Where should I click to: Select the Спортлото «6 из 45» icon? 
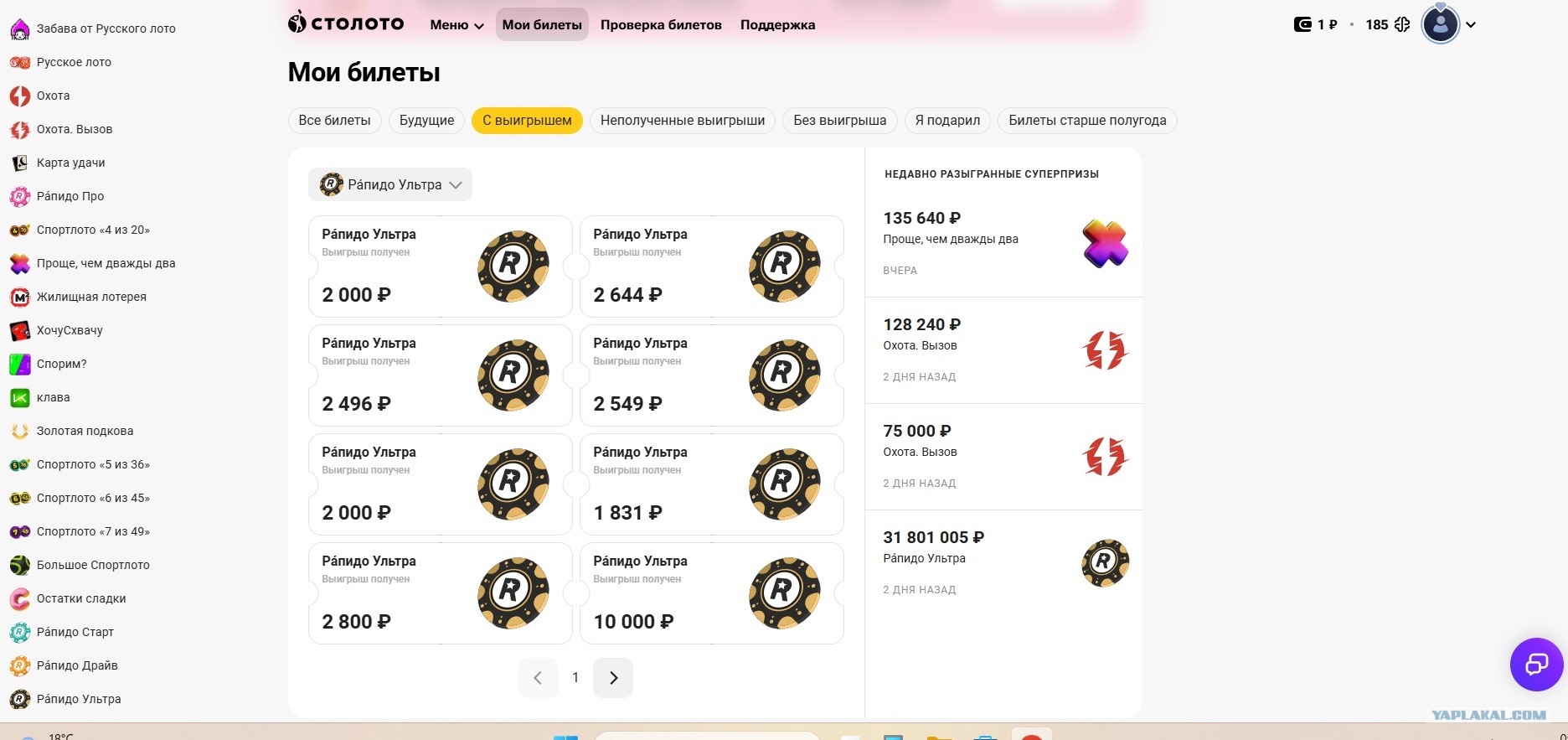pos(19,498)
